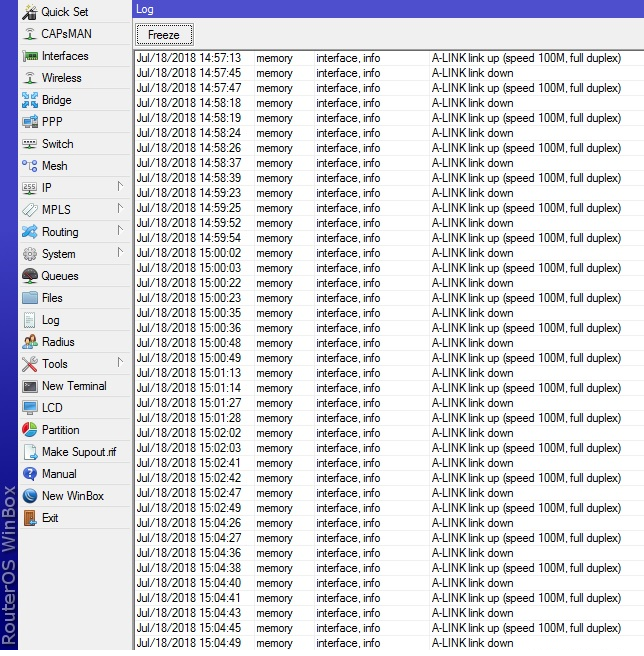This screenshot has height=656, width=644.
Task: Expand the Tools submenu arrow
Action: [120, 362]
